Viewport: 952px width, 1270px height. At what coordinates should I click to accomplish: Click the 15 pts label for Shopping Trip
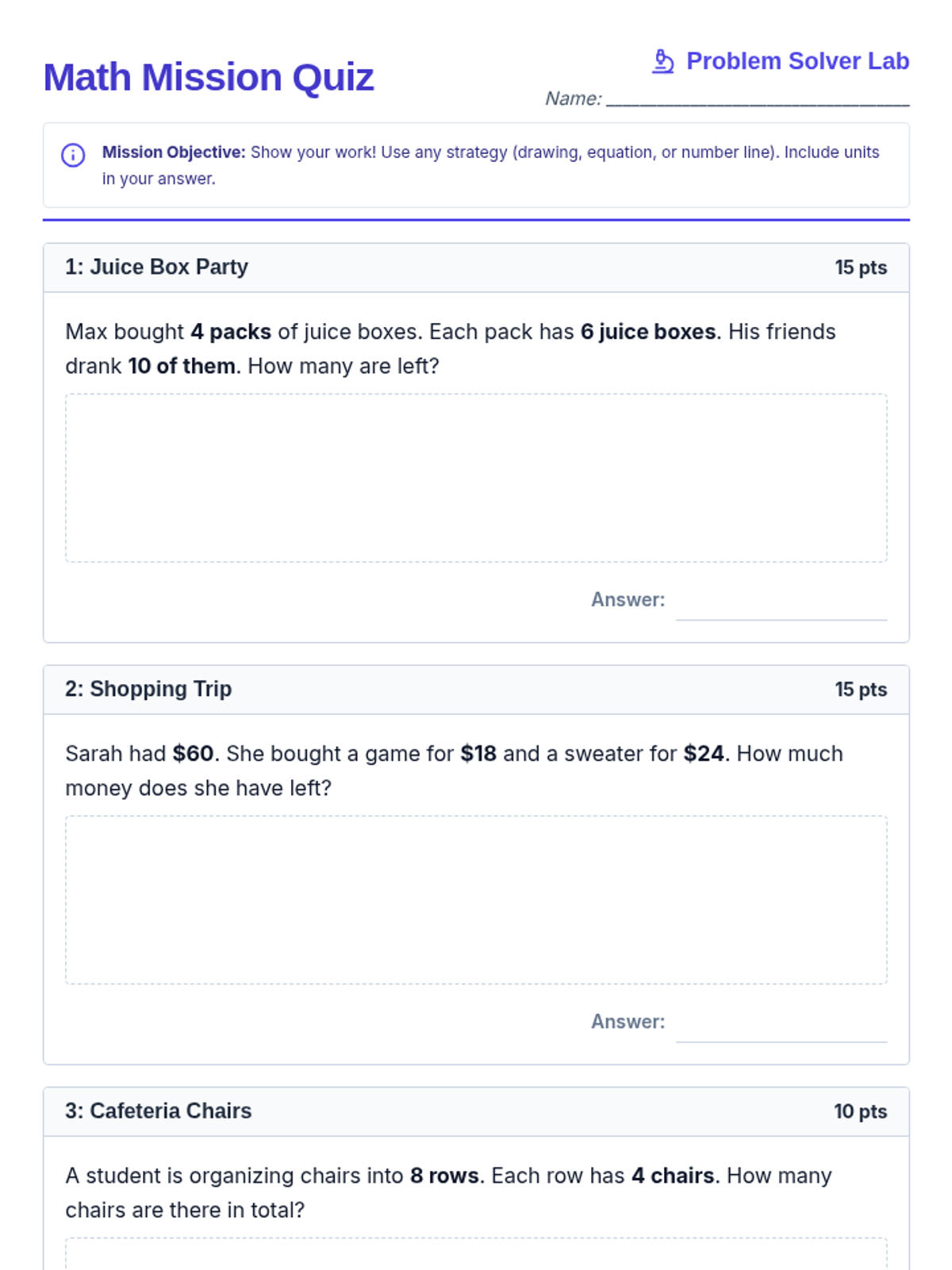860,690
